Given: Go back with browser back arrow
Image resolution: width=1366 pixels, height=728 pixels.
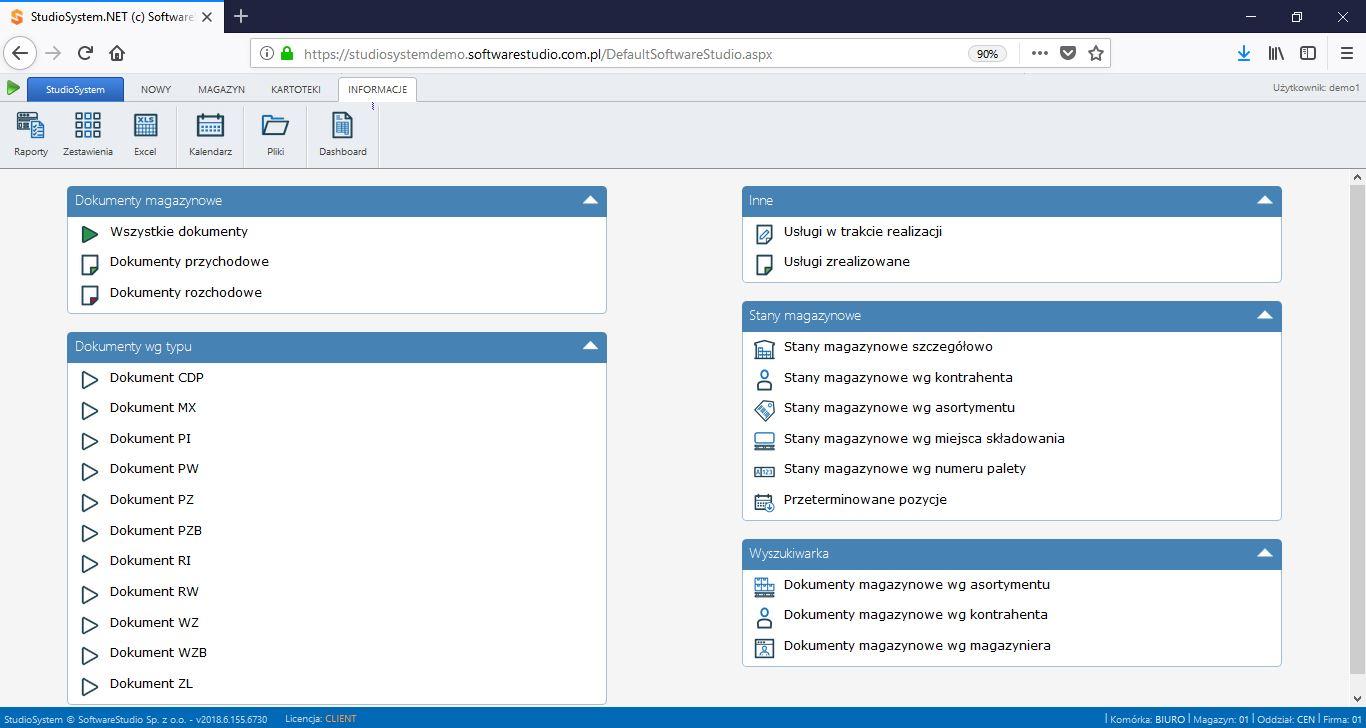Looking at the screenshot, I should (20, 54).
